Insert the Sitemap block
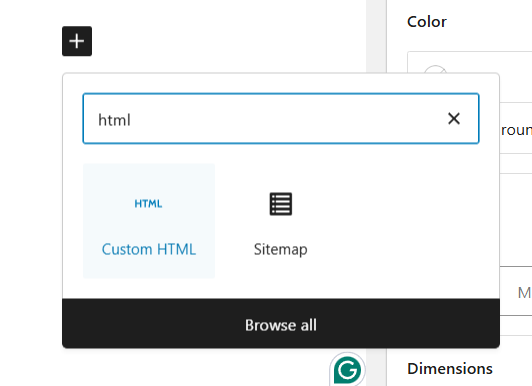The image size is (532, 386). point(281,221)
